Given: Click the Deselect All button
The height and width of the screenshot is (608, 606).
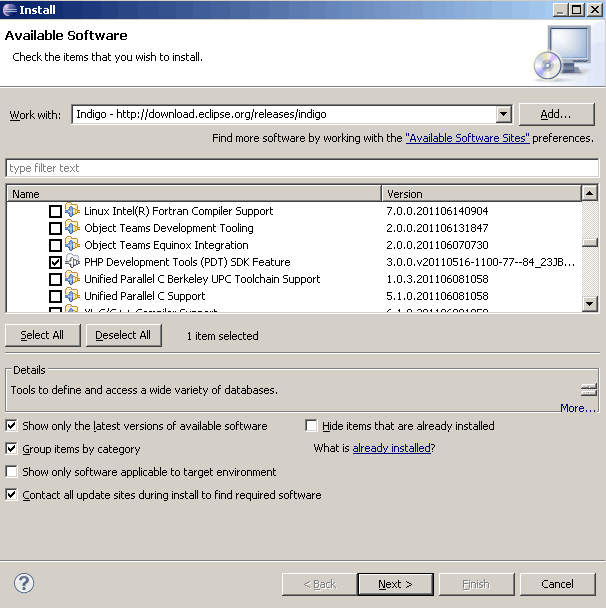Looking at the screenshot, I should click(123, 335).
